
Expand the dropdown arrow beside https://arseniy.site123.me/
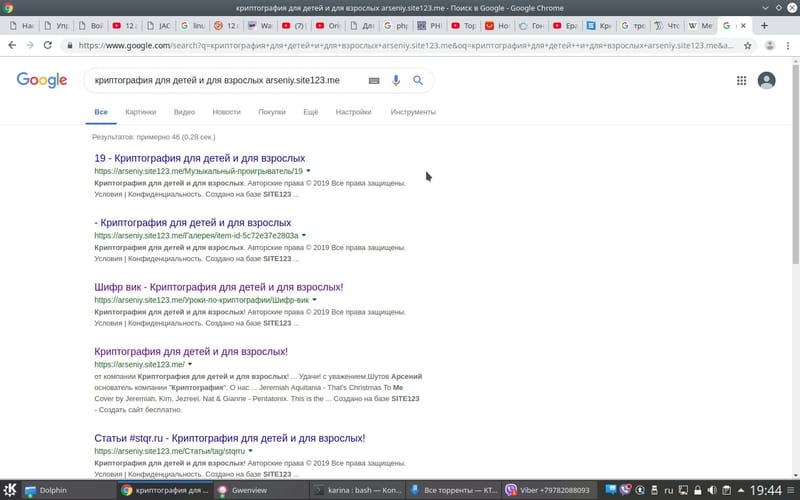(x=190, y=364)
